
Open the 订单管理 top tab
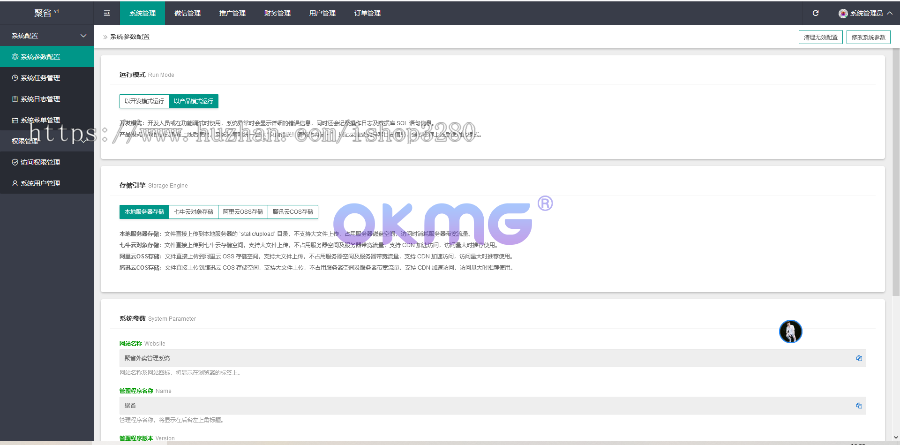[367, 13]
